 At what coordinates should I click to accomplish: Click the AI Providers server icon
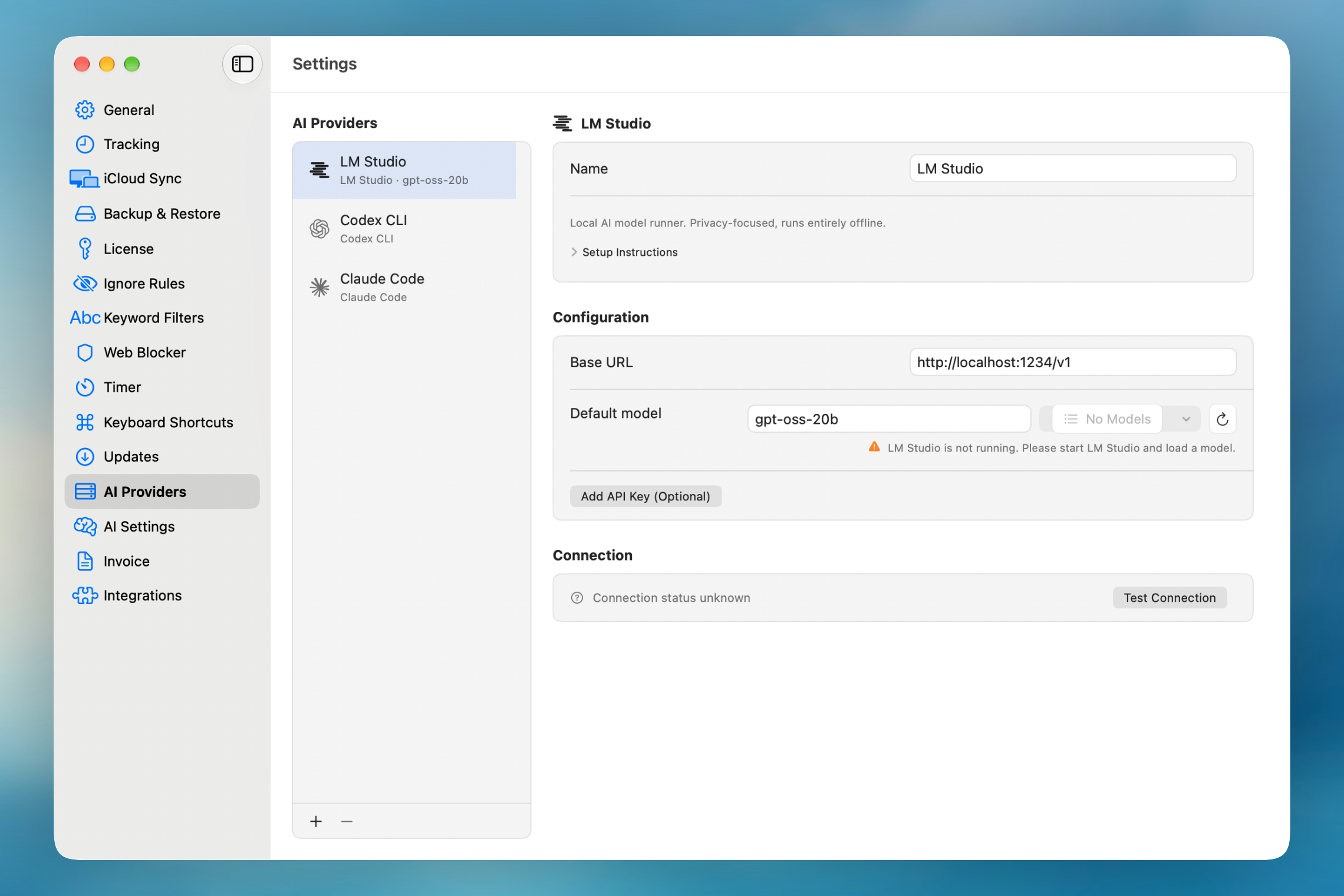click(x=85, y=492)
